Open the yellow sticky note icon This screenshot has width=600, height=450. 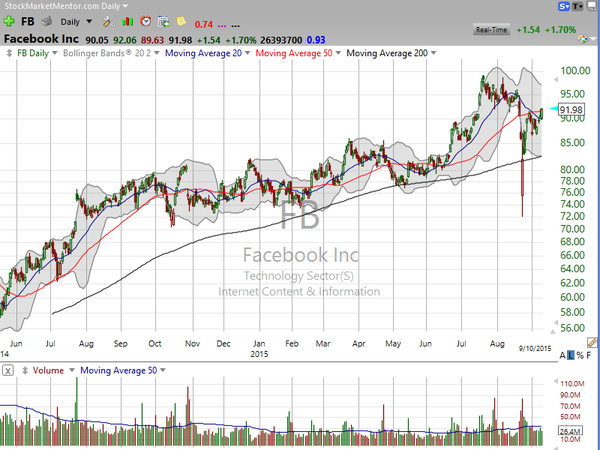coord(181,21)
